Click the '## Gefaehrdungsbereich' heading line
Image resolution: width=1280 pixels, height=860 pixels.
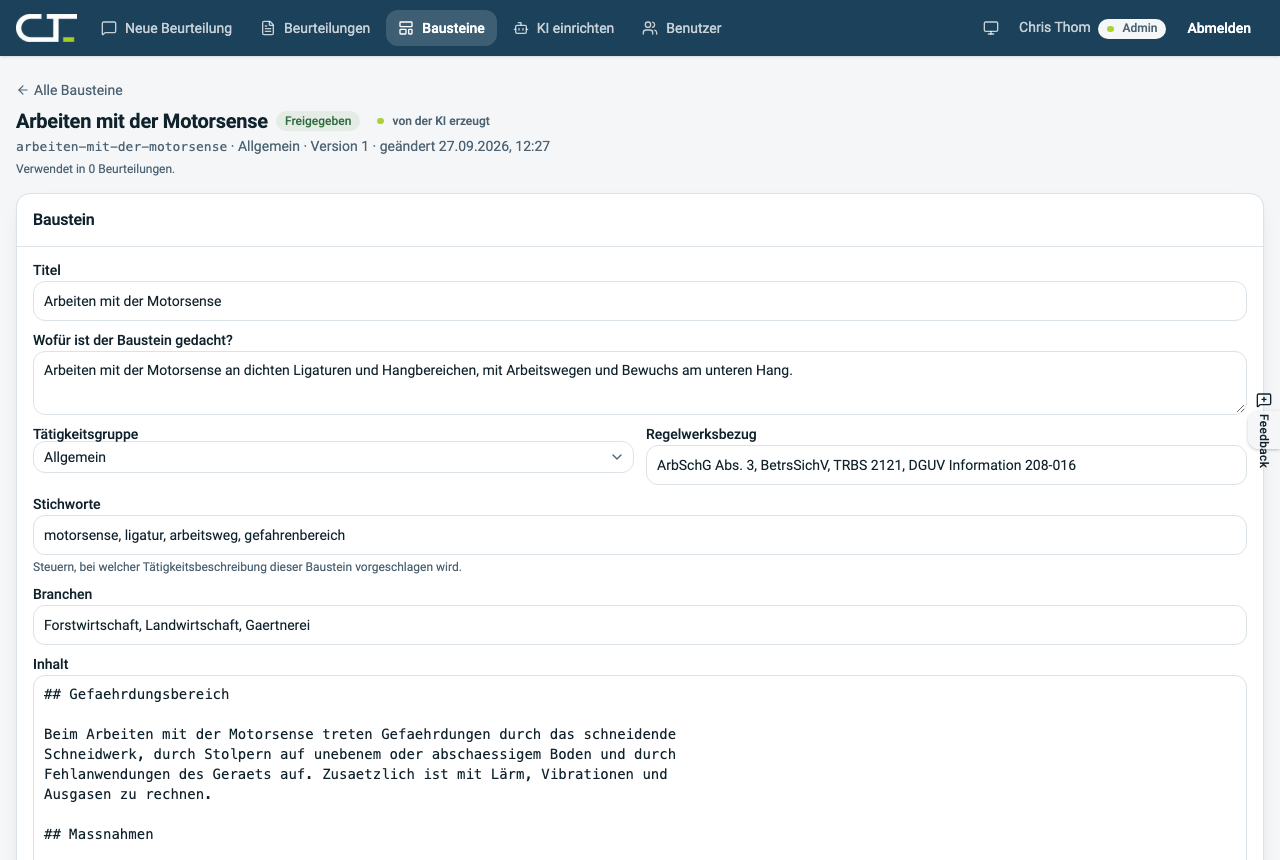pos(137,694)
